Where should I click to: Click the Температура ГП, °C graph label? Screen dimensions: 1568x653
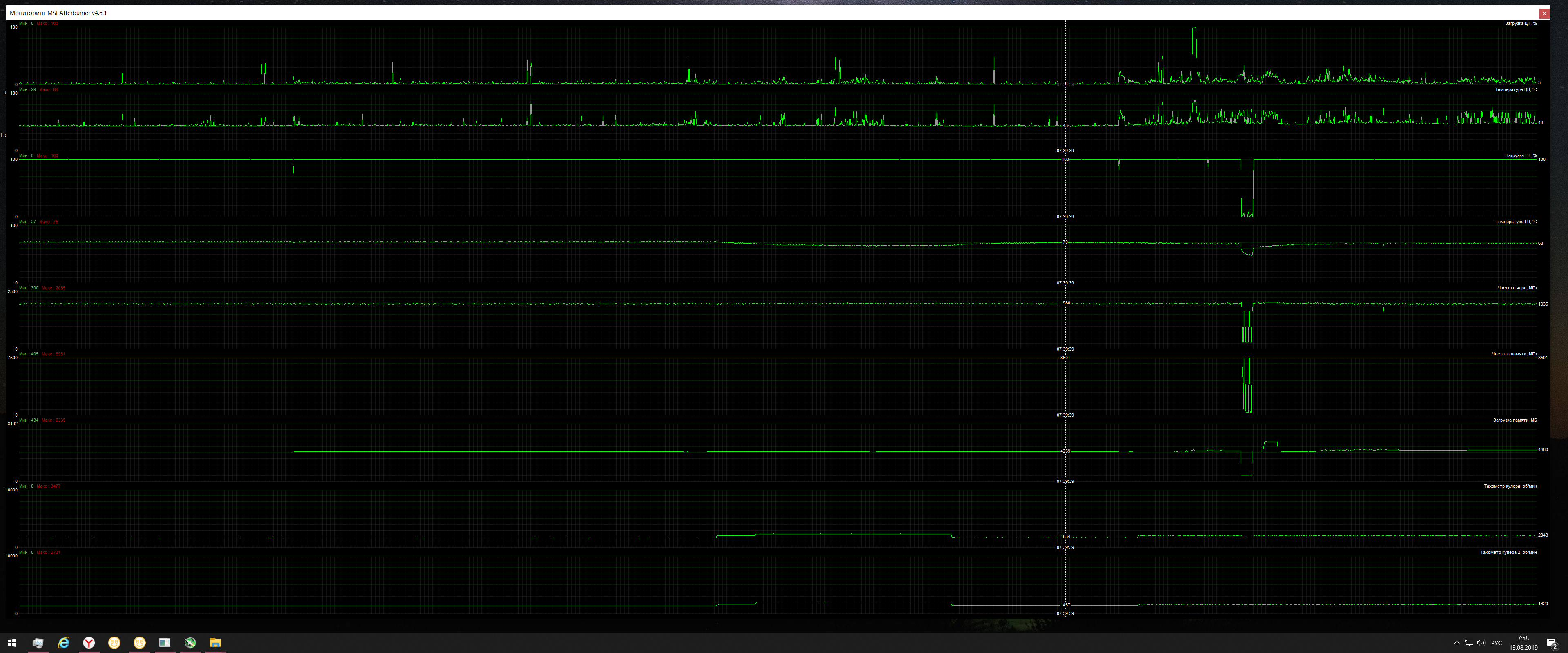coord(1516,222)
